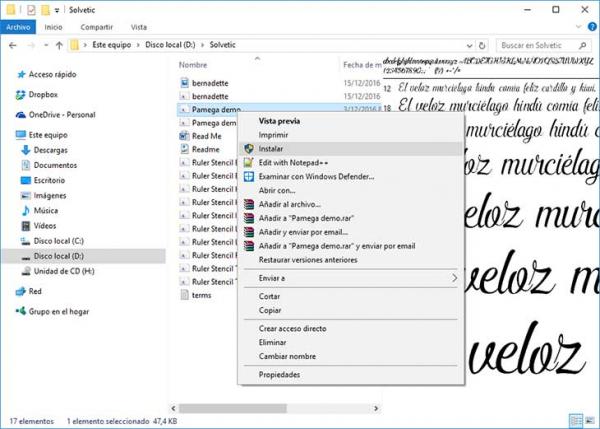Viewport: 600px width, 429px height.
Task: Switch to details view icon
Action: pyautogui.click(x=576, y=421)
